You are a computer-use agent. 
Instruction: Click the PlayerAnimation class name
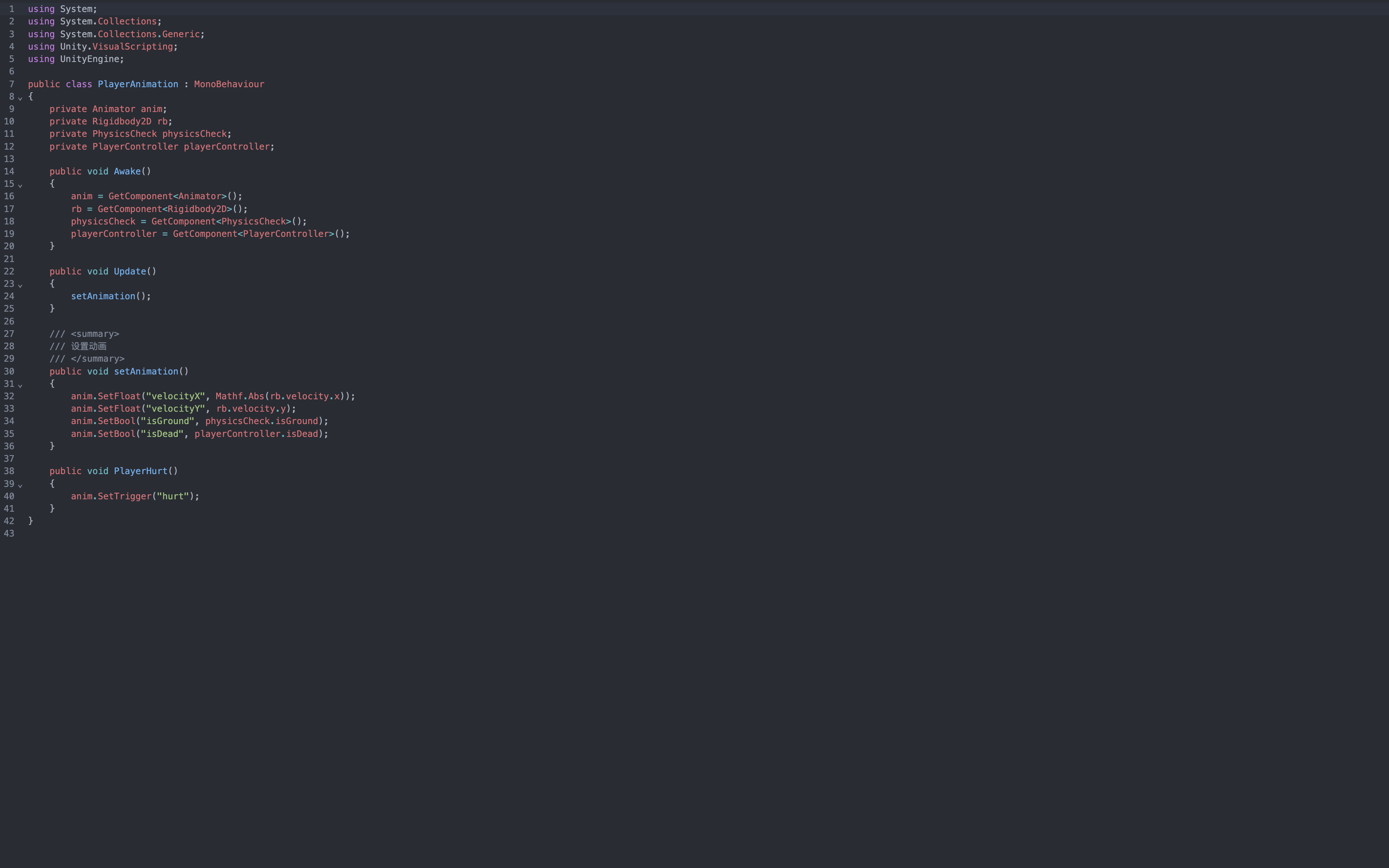click(x=138, y=84)
